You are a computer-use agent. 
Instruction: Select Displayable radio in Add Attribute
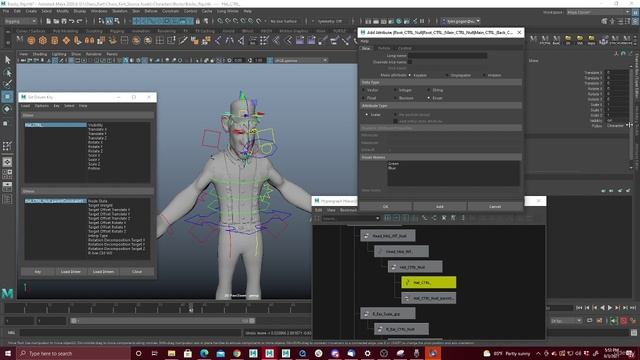[447, 75]
